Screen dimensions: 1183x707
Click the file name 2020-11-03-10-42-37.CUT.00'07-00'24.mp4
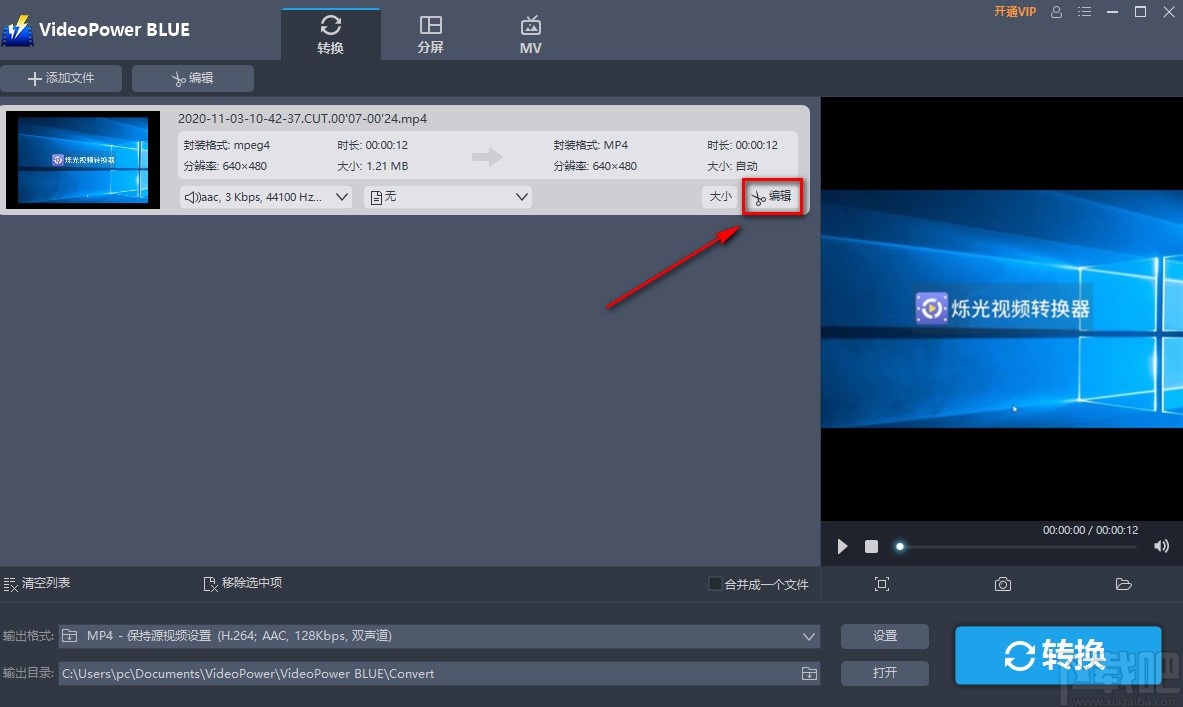(303, 118)
